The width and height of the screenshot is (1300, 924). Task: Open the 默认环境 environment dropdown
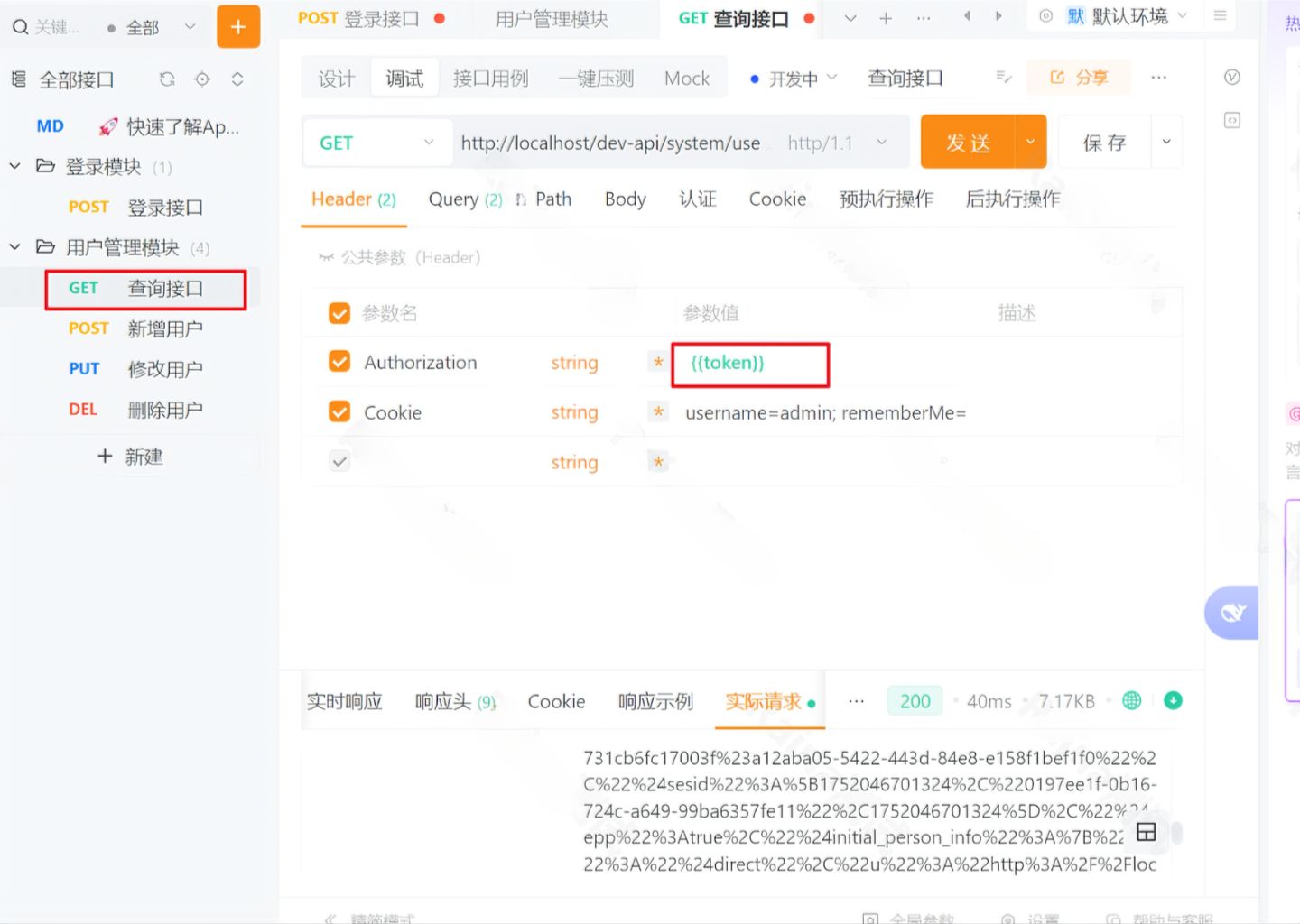pos(1128,16)
